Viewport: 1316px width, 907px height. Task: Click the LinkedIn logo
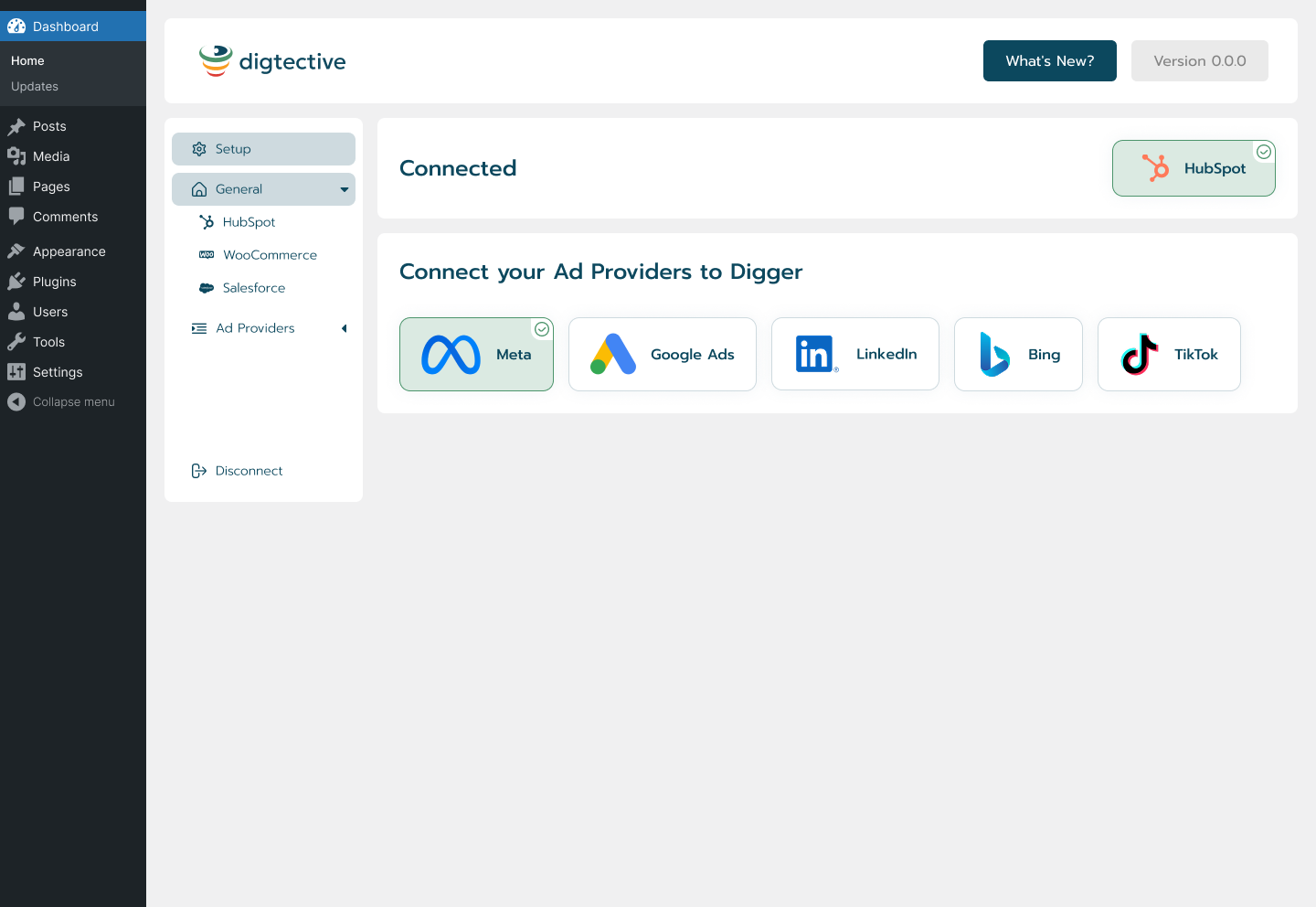817,354
